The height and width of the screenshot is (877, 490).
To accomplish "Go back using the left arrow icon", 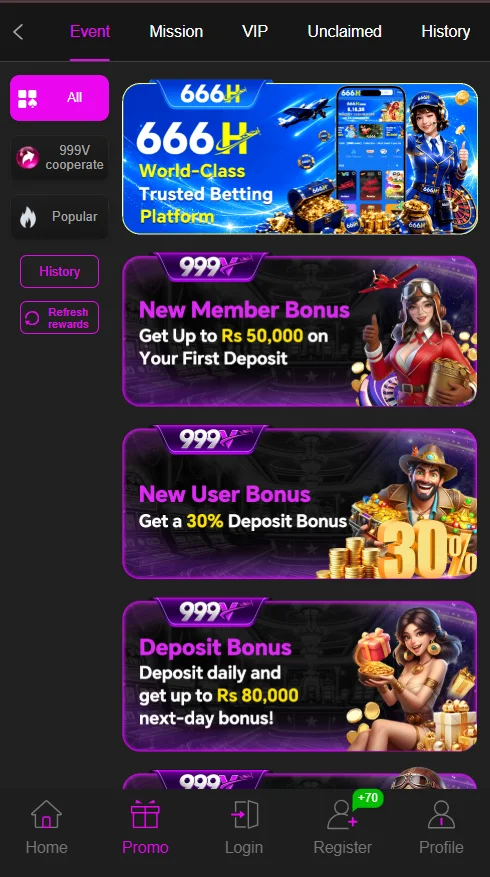I will (18, 32).
